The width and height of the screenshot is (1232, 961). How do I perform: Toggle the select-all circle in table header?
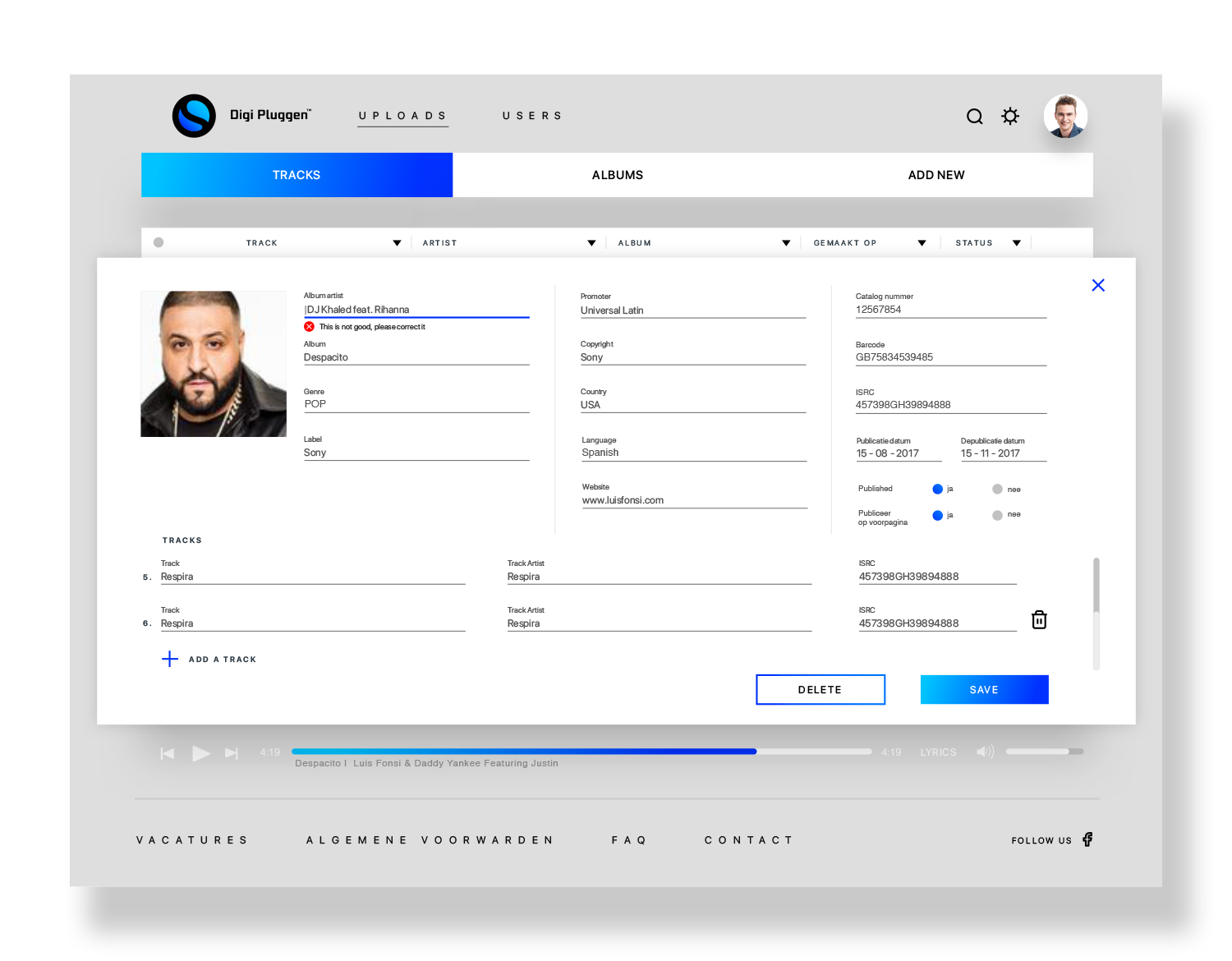tap(159, 242)
